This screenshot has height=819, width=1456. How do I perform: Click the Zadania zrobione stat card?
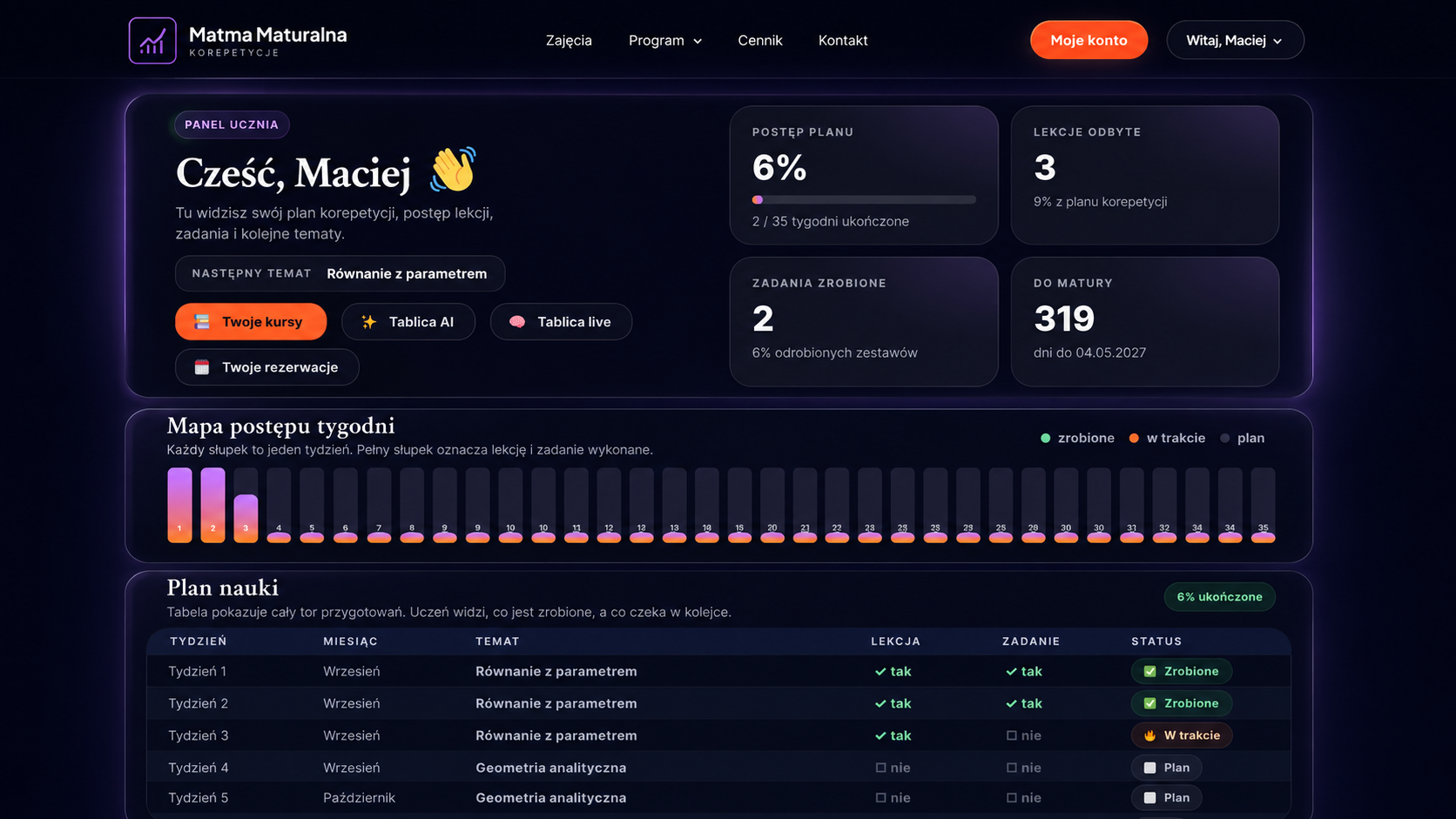pos(864,321)
